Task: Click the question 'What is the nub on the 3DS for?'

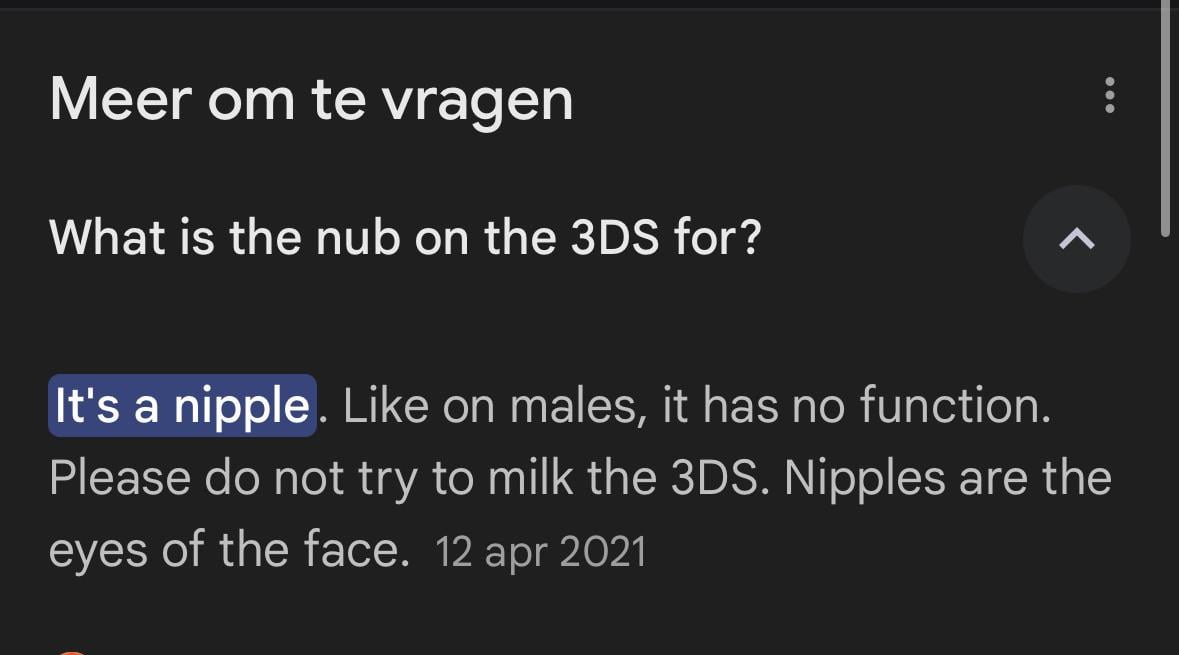Action: pos(405,238)
